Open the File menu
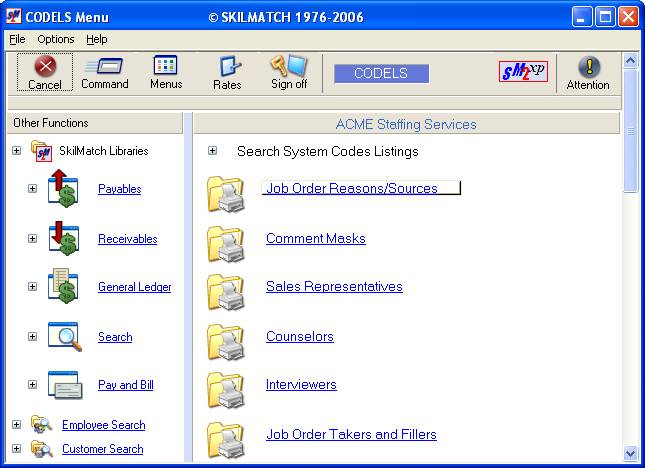The height and width of the screenshot is (468, 645). 17,39
